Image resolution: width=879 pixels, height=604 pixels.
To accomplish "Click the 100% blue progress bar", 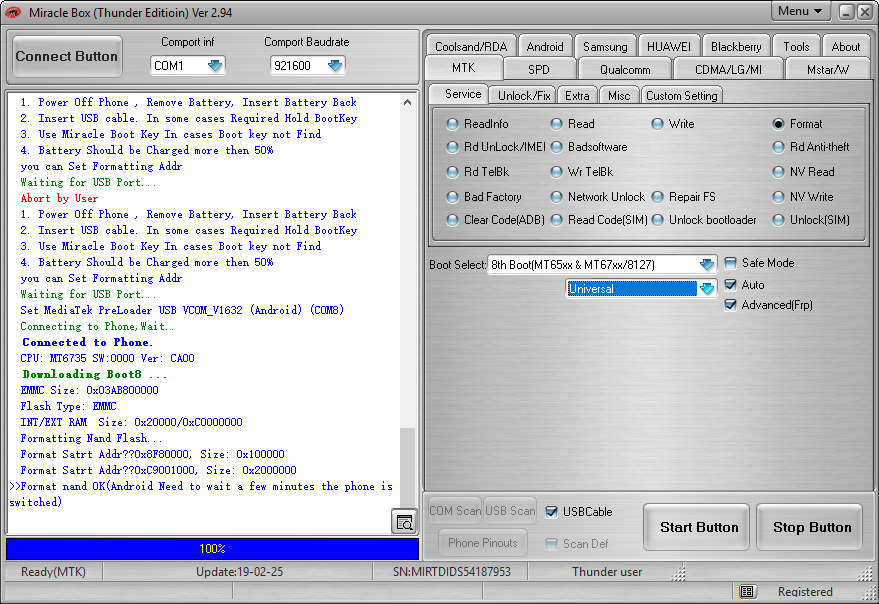I will click(212, 548).
